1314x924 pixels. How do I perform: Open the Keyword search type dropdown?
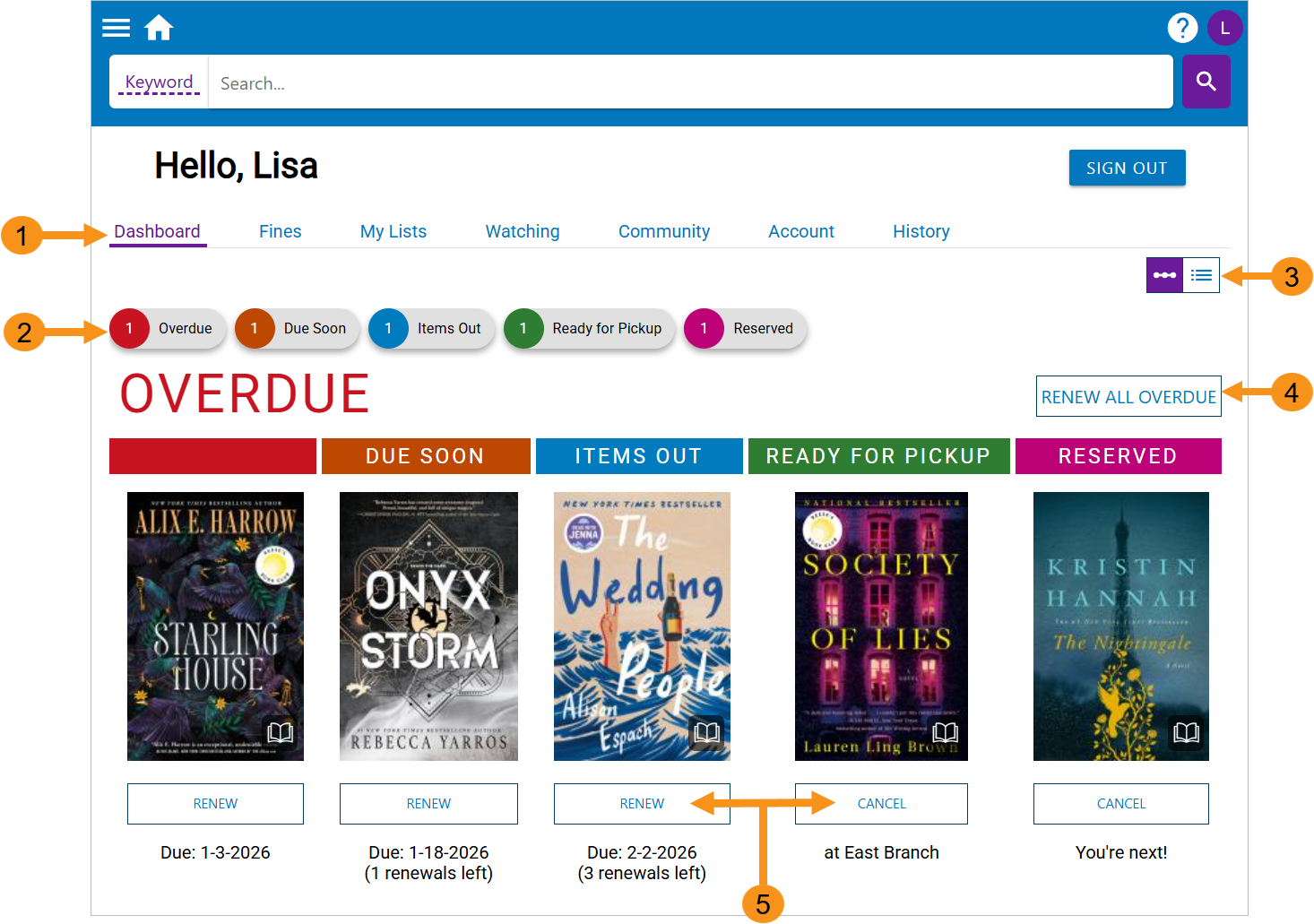(x=159, y=82)
